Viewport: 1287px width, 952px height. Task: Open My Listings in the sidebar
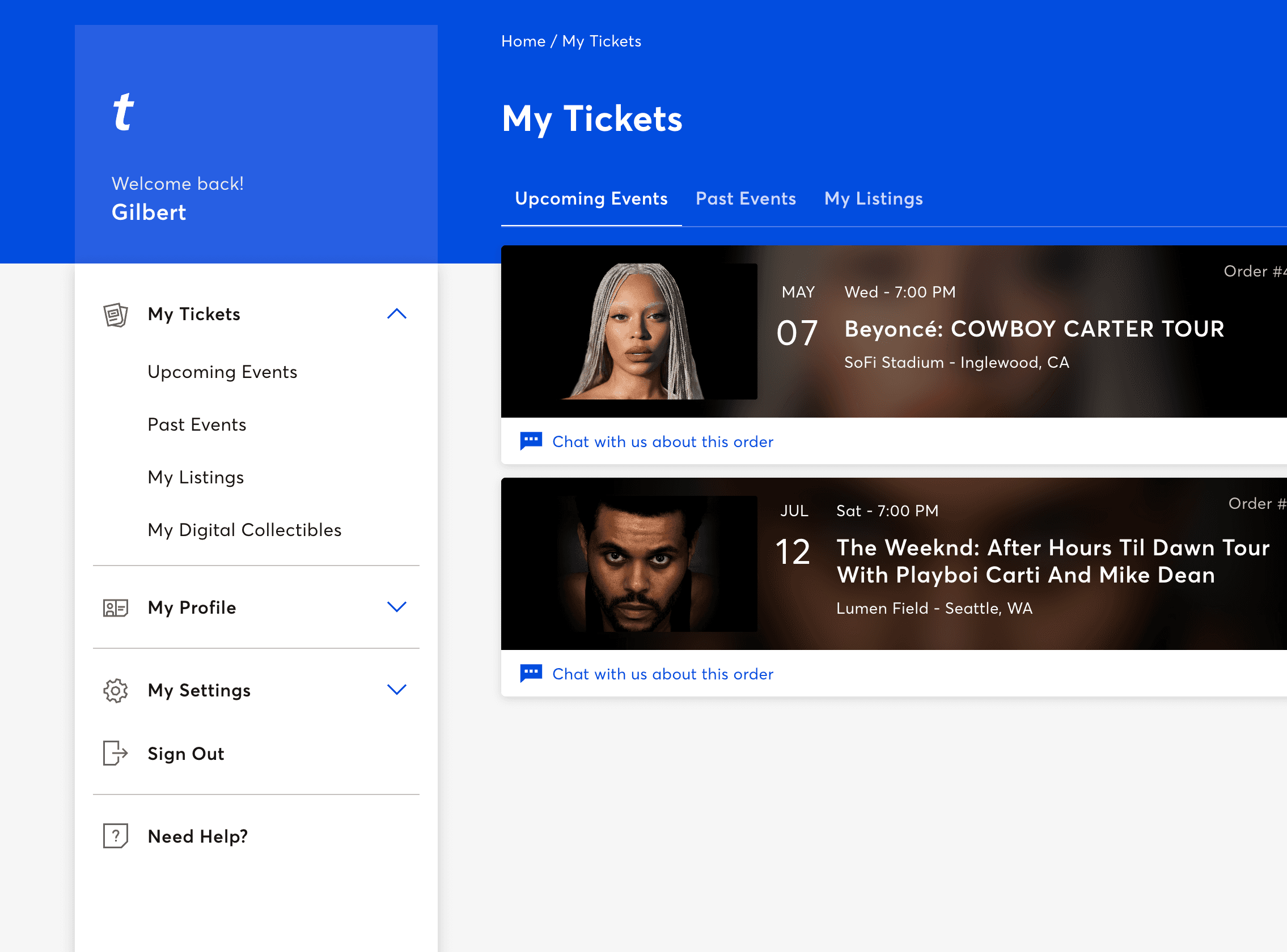pyautogui.click(x=196, y=477)
